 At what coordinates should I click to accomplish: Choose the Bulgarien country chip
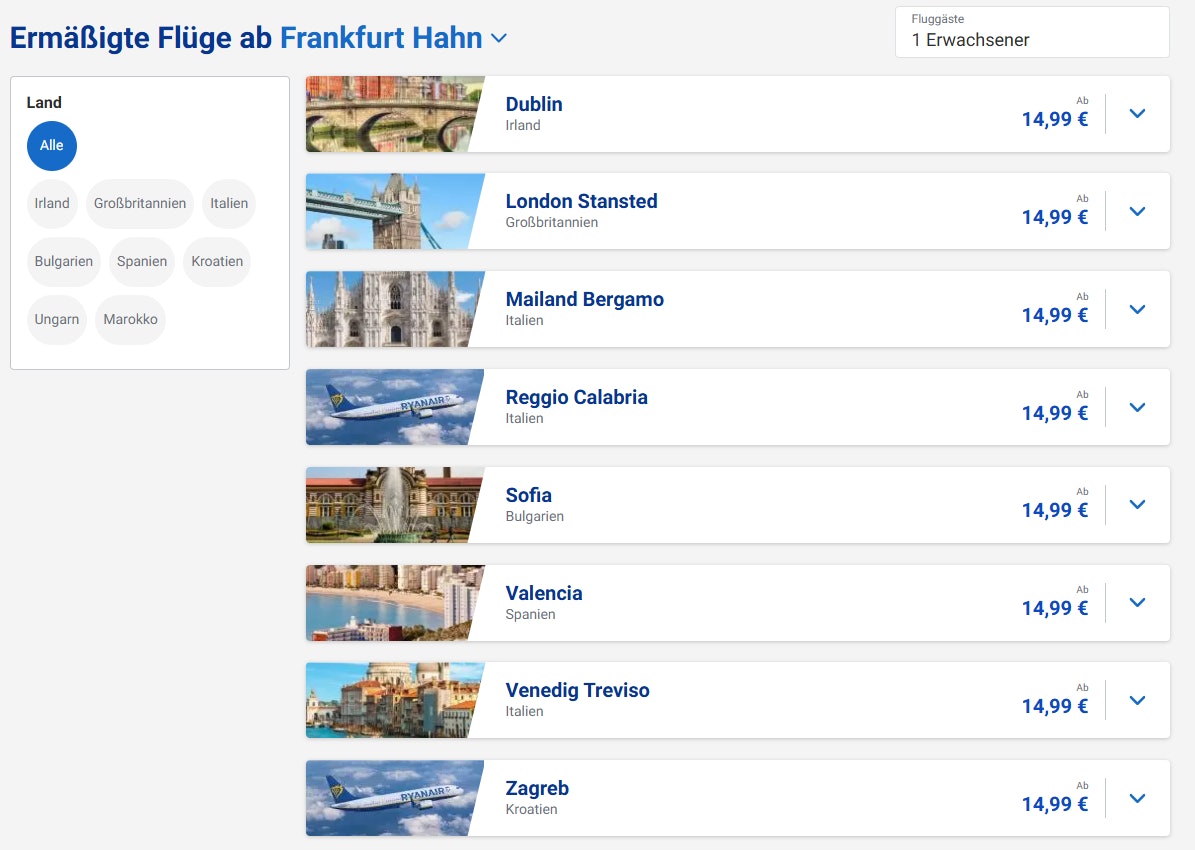point(64,262)
